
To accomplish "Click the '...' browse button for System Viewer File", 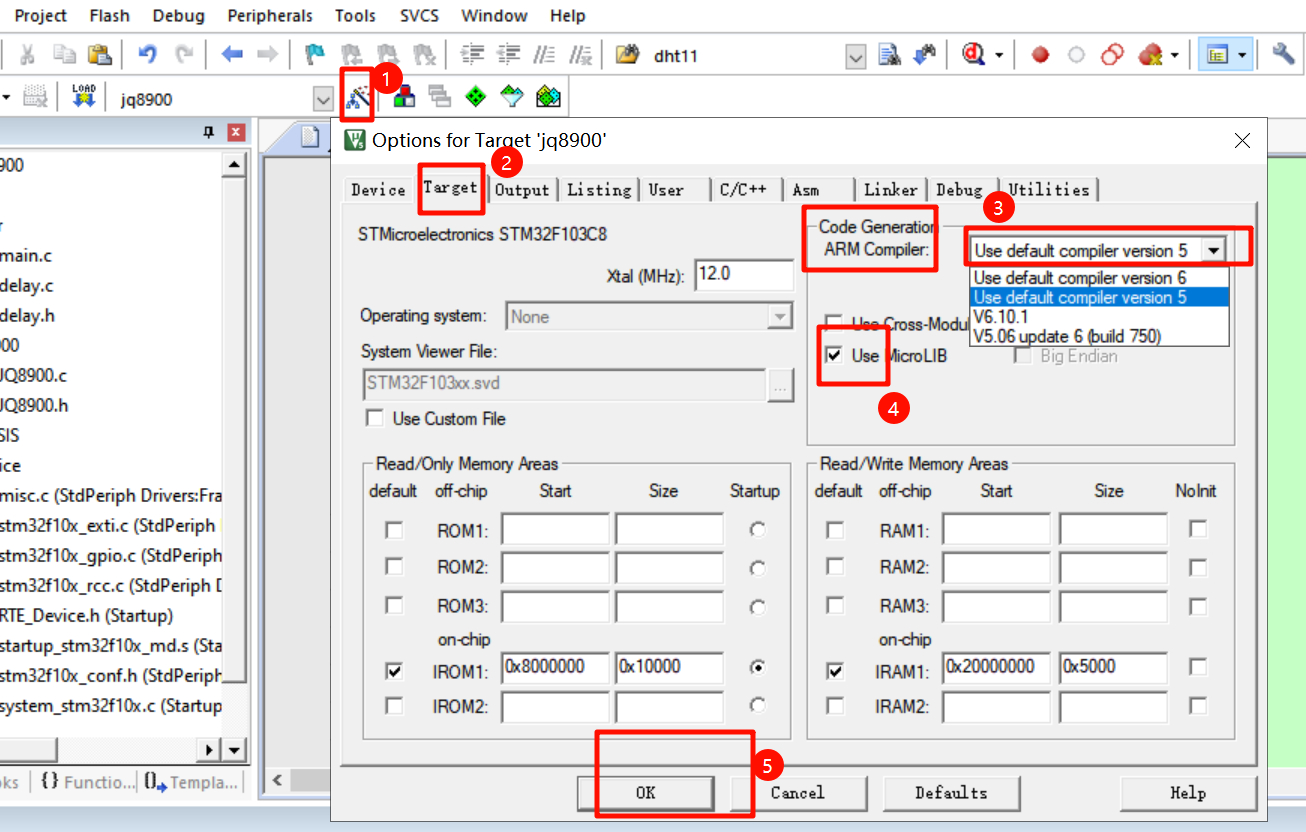I will [780, 384].
